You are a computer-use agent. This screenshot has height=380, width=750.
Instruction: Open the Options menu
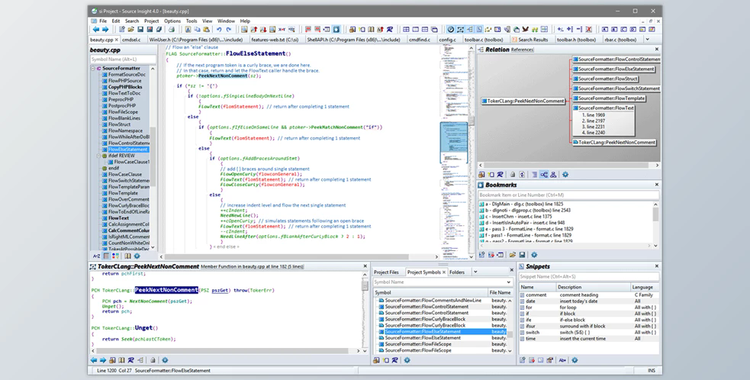[x=172, y=21]
